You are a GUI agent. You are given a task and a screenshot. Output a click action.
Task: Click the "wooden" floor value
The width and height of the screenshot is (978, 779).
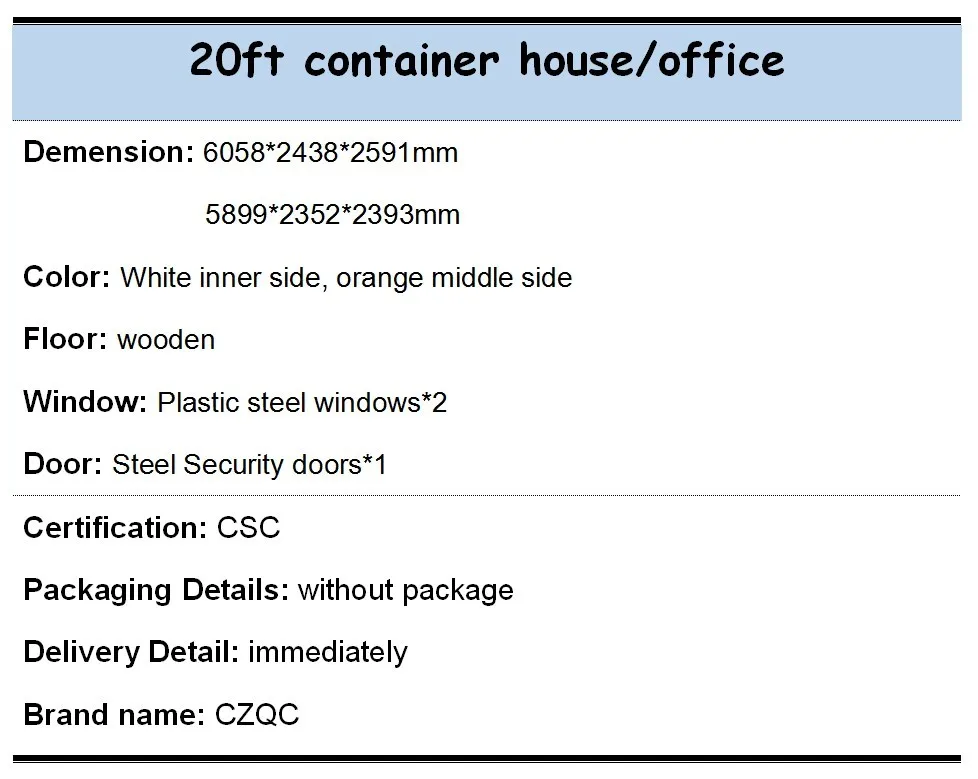click(x=166, y=340)
